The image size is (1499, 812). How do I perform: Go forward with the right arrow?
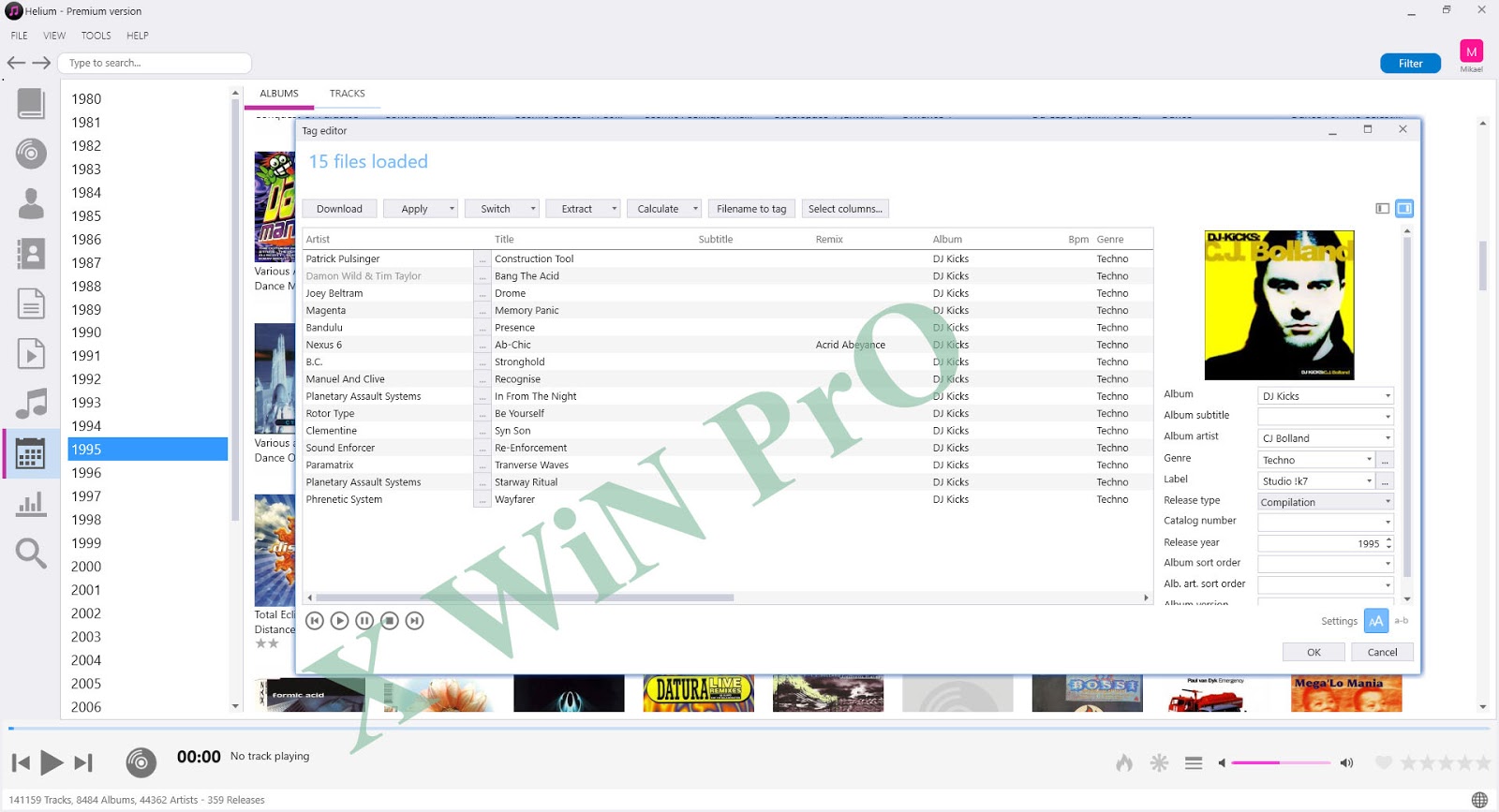(x=41, y=63)
